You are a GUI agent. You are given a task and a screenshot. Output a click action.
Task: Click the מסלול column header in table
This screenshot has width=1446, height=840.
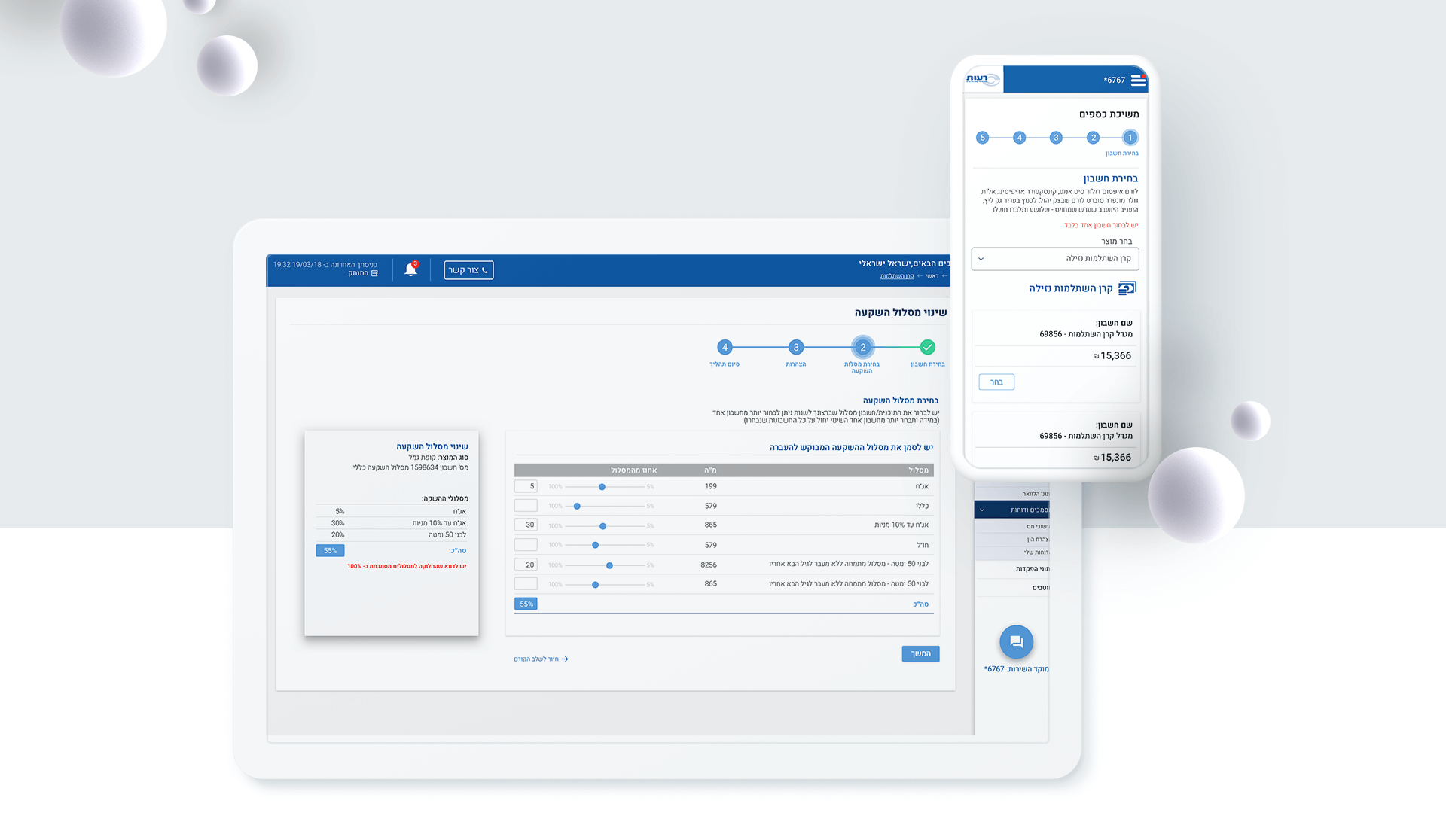click(918, 470)
